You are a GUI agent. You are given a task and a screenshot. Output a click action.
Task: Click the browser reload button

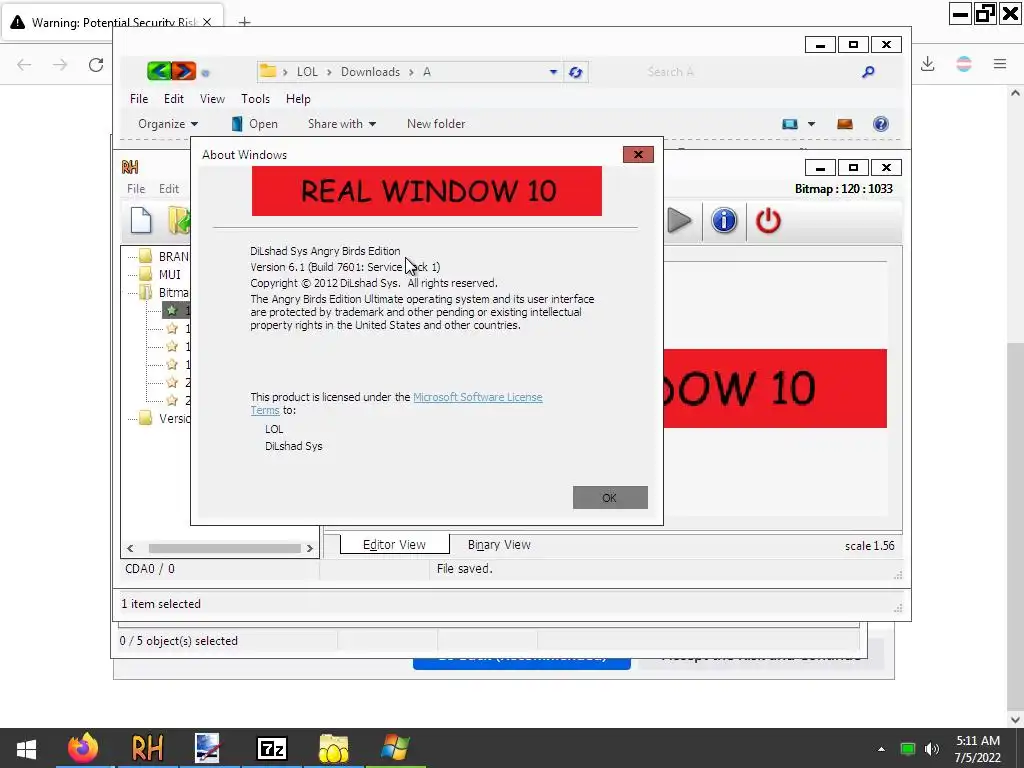96,64
